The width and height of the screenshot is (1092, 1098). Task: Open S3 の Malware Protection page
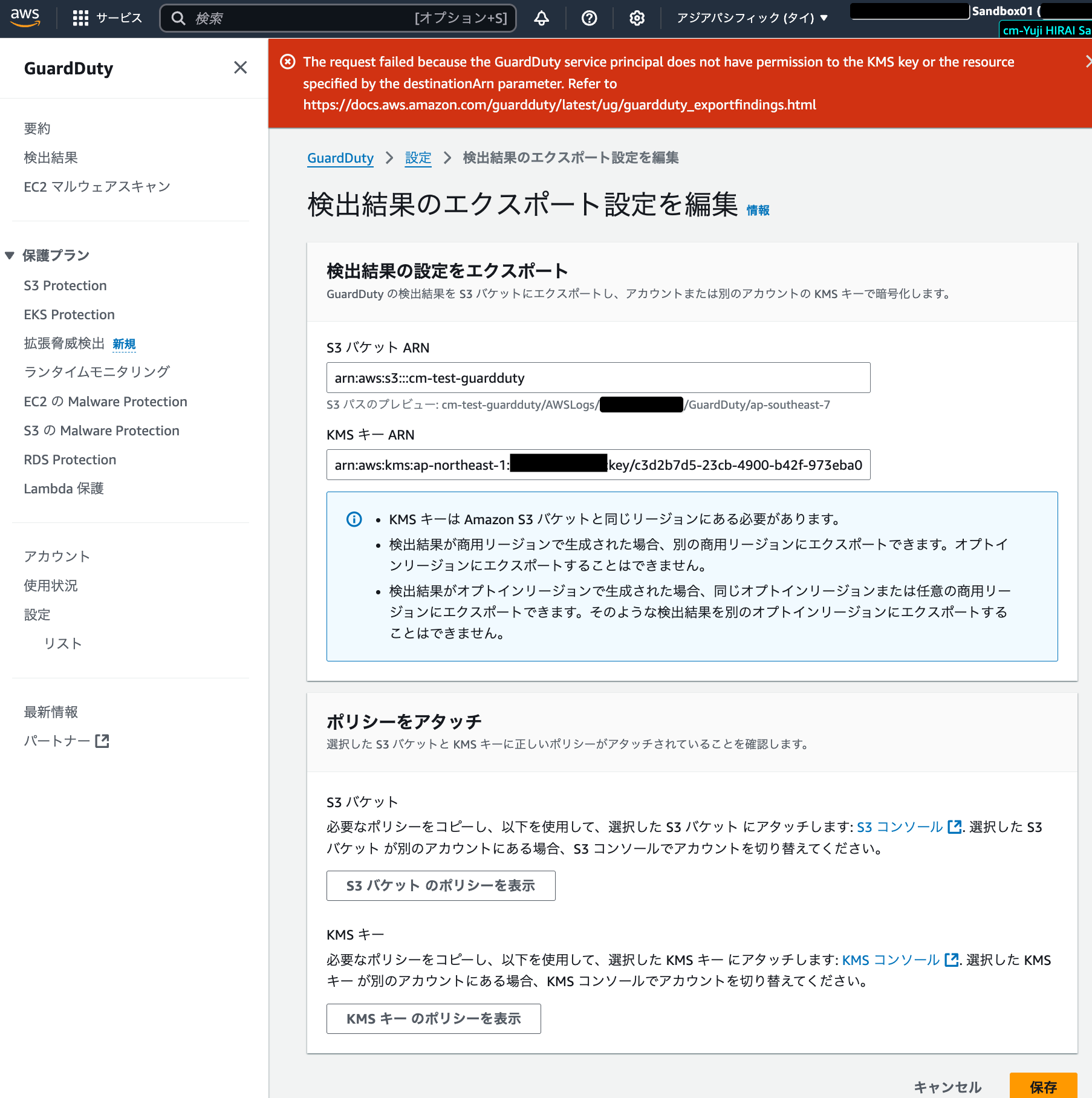pyautogui.click(x=102, y=430)
